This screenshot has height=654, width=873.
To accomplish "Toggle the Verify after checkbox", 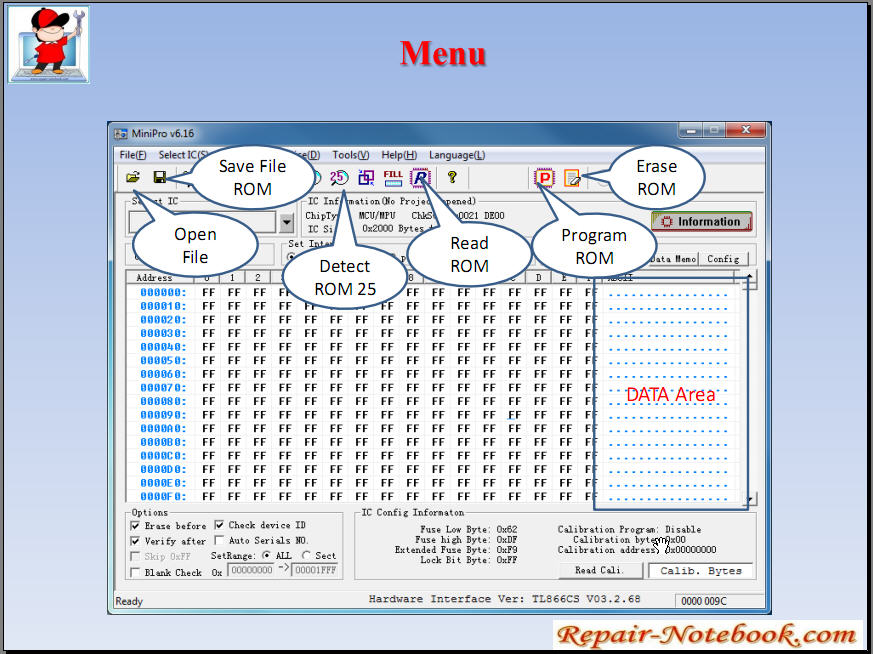I will pos(135,541).
